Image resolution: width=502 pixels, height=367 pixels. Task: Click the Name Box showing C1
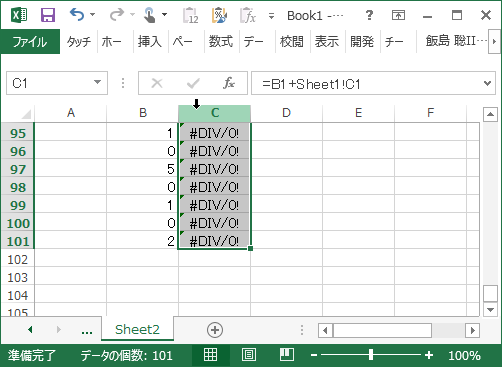(50, 83)
